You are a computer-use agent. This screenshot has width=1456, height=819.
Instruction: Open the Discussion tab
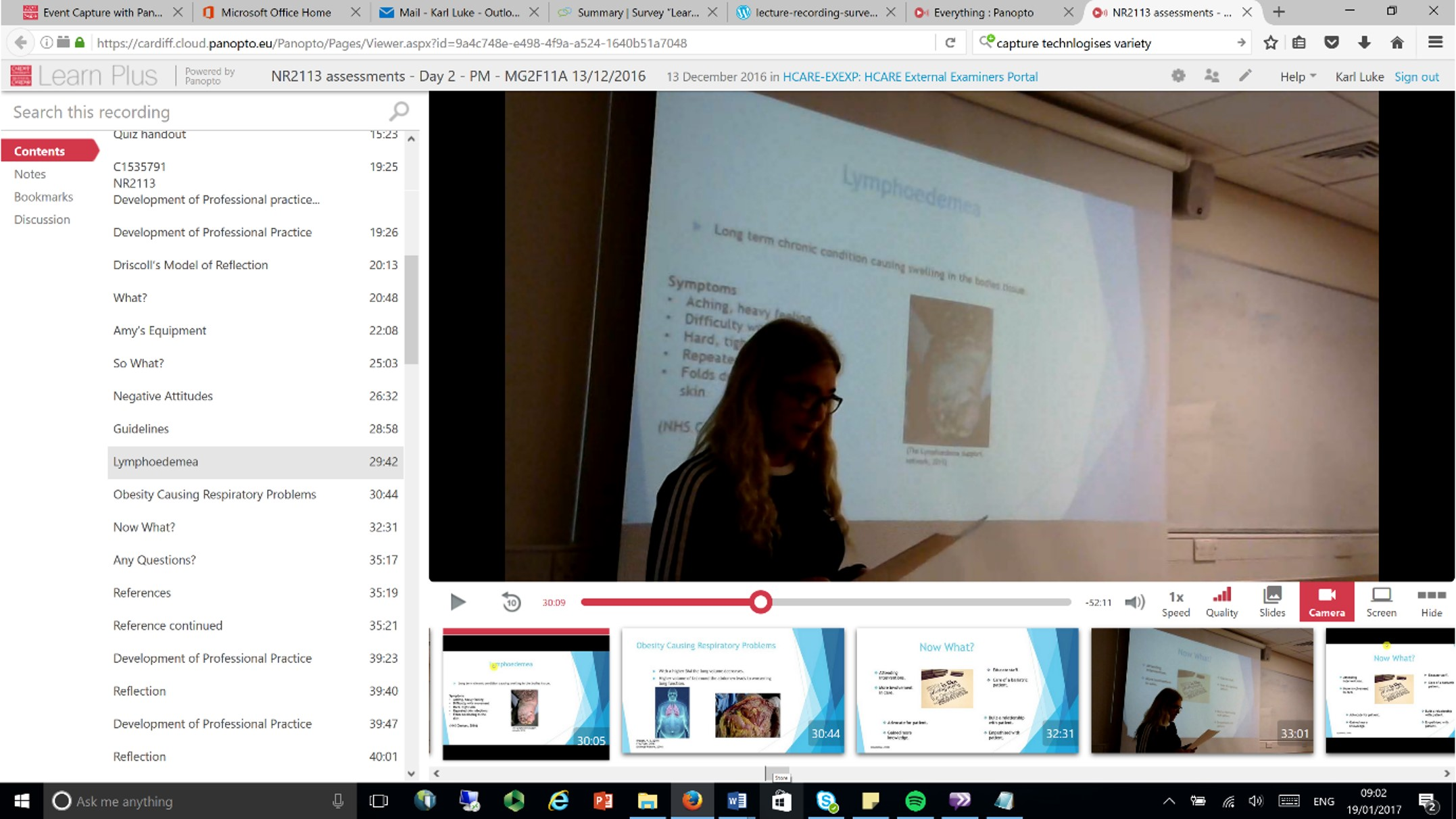point(42,219)
